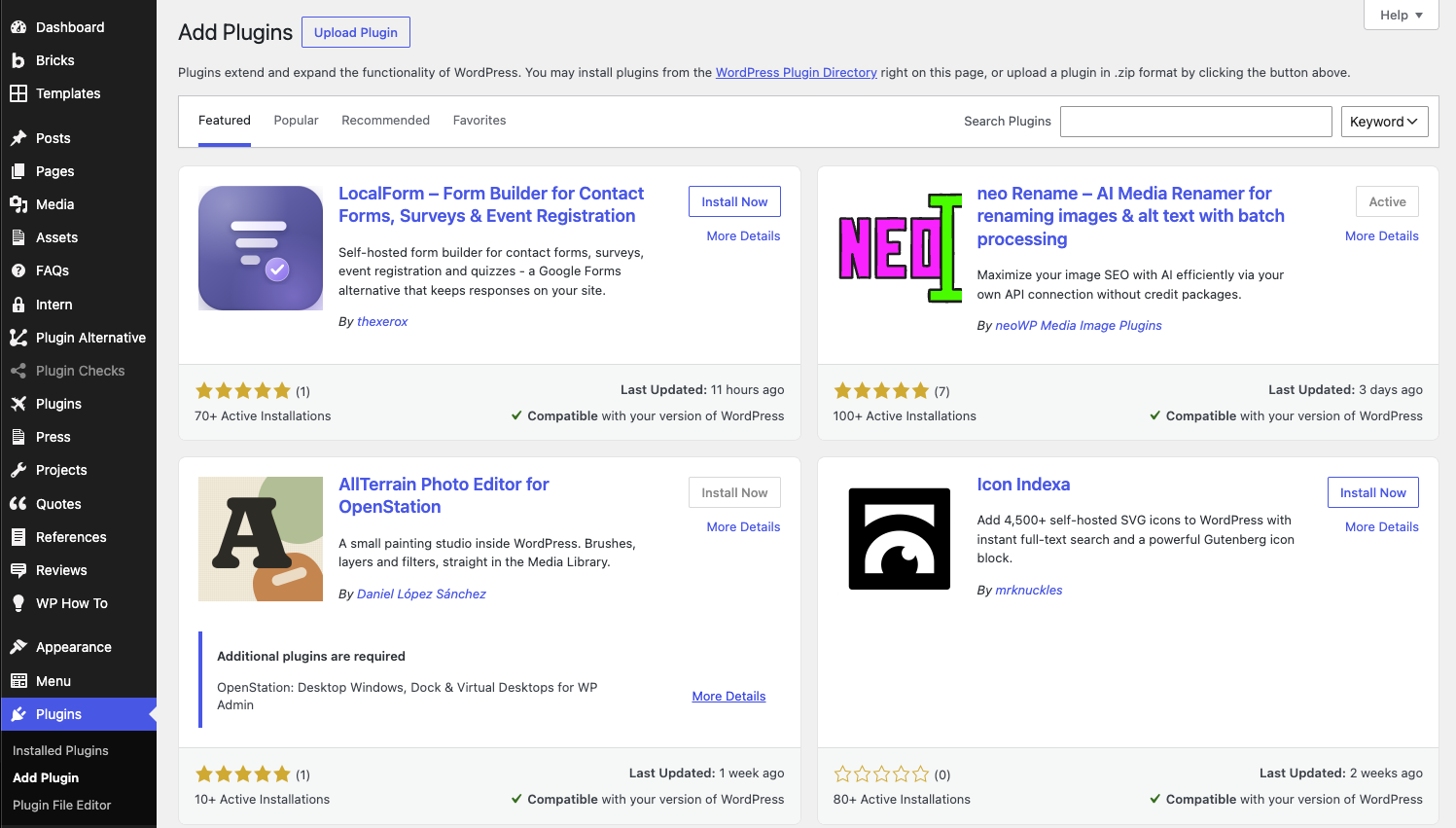Click Install Now for AllTerrain Photo Editor
This screenshot has width=1456, height=828.
click(734, 492)
